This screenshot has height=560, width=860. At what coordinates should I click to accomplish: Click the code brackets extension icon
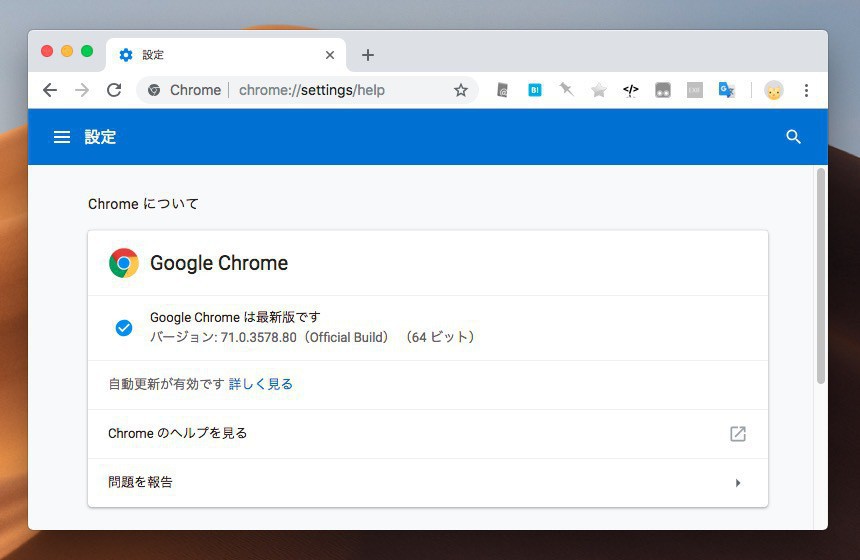(631, 90)
